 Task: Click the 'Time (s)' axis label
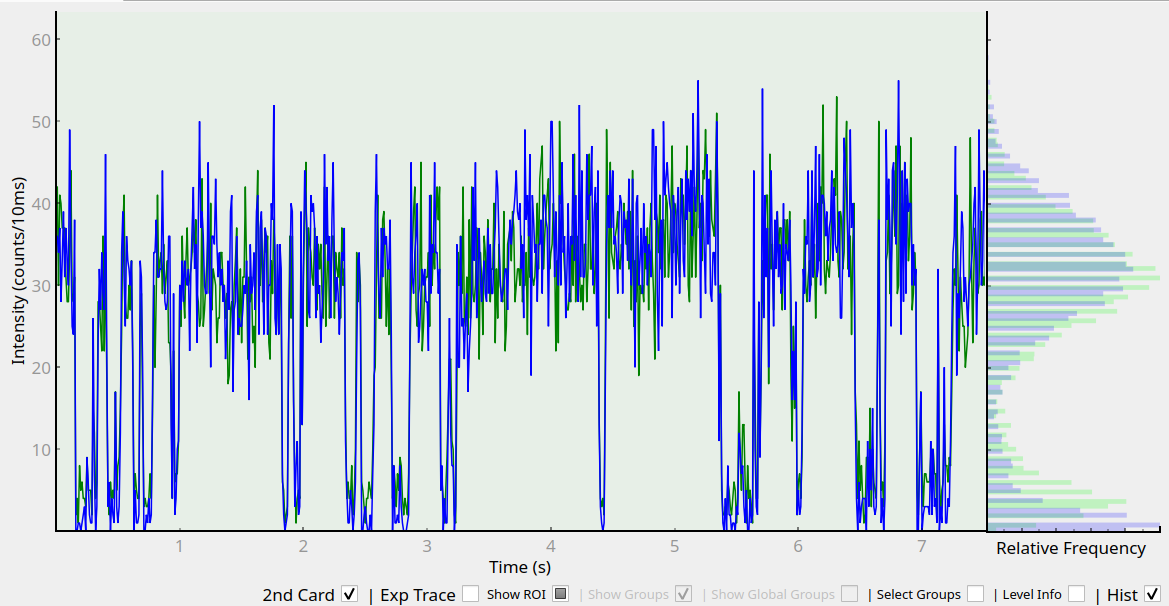(x=520, y=567)
